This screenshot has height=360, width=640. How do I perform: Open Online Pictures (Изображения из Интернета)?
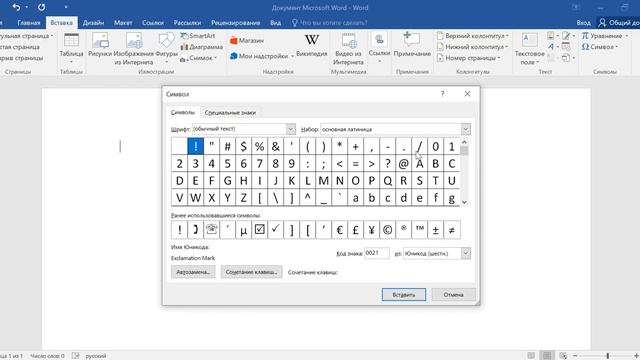coord(133,48)
